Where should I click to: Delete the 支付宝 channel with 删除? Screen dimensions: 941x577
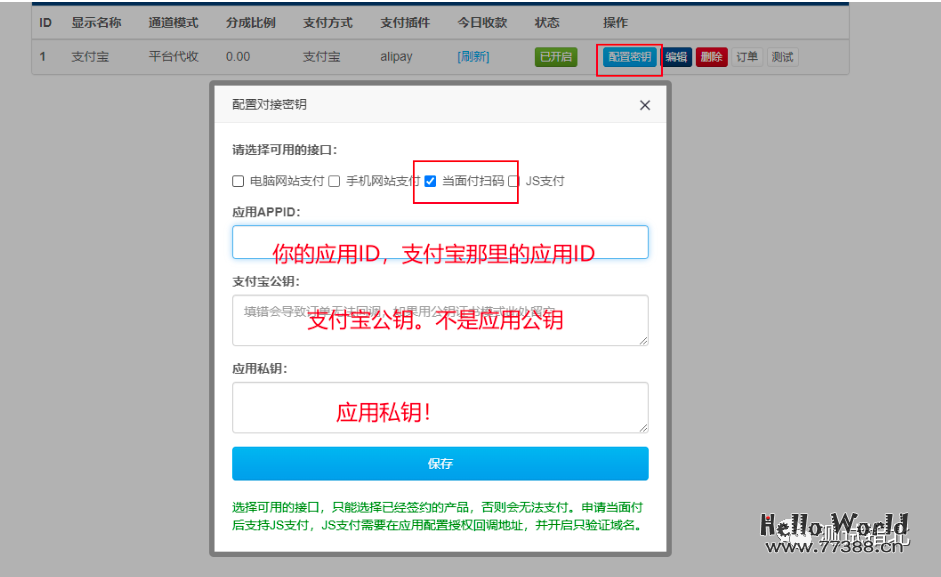tap(712, 57)
